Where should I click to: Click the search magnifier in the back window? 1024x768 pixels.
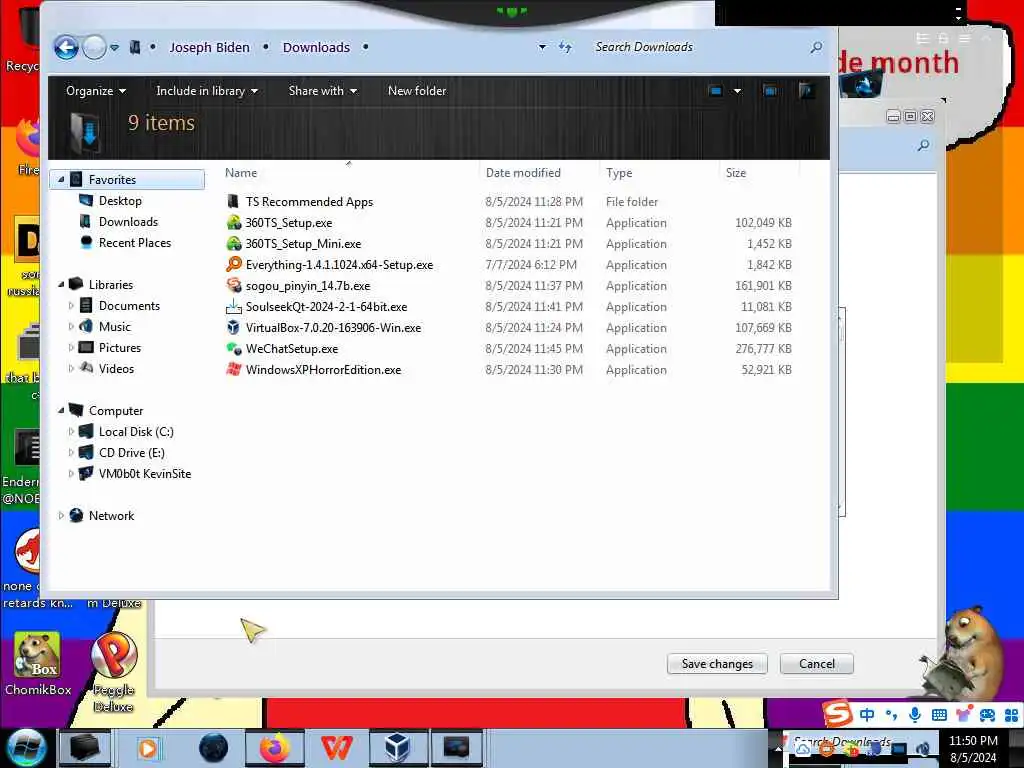pos(923,145)
